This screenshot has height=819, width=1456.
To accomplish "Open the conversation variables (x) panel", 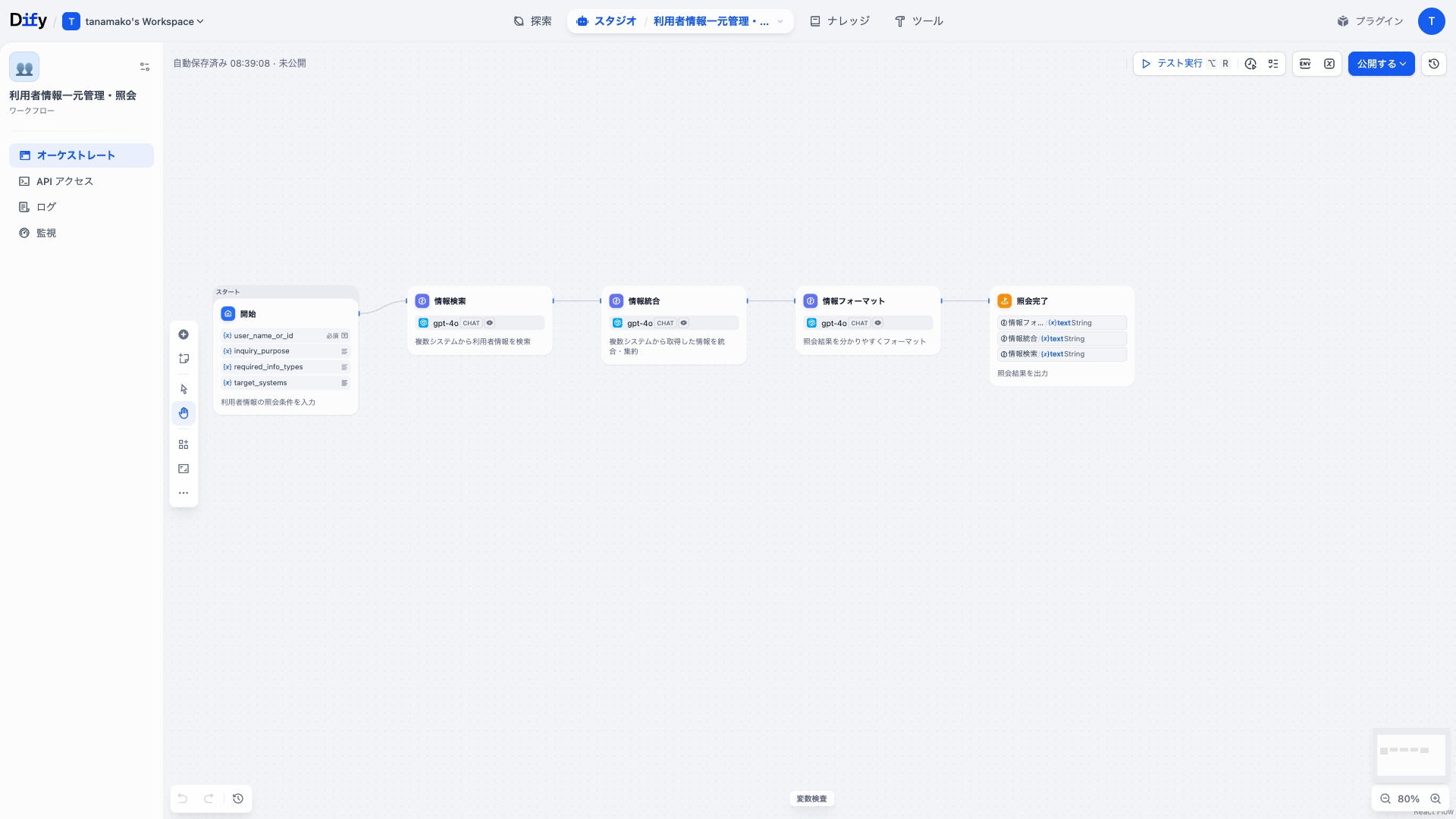I will click(x=1329, y=64).
